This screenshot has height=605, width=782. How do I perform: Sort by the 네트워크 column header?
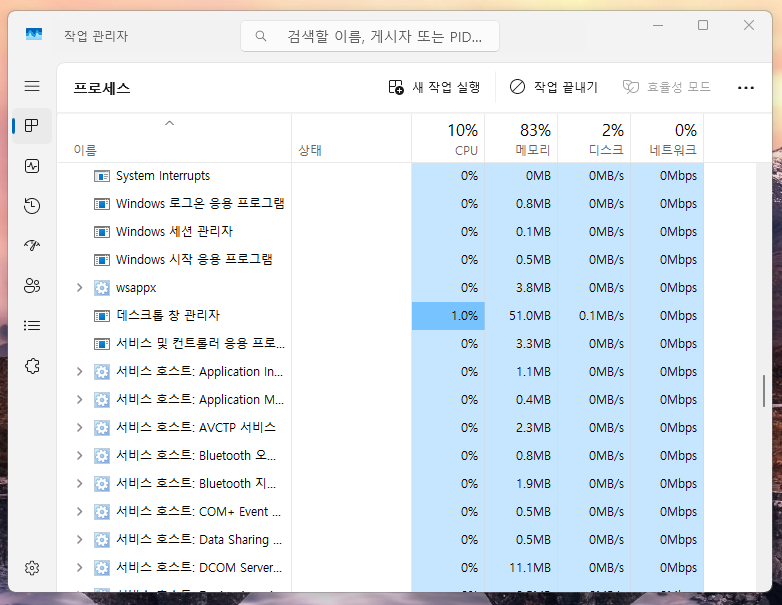[x=667, y=138]
